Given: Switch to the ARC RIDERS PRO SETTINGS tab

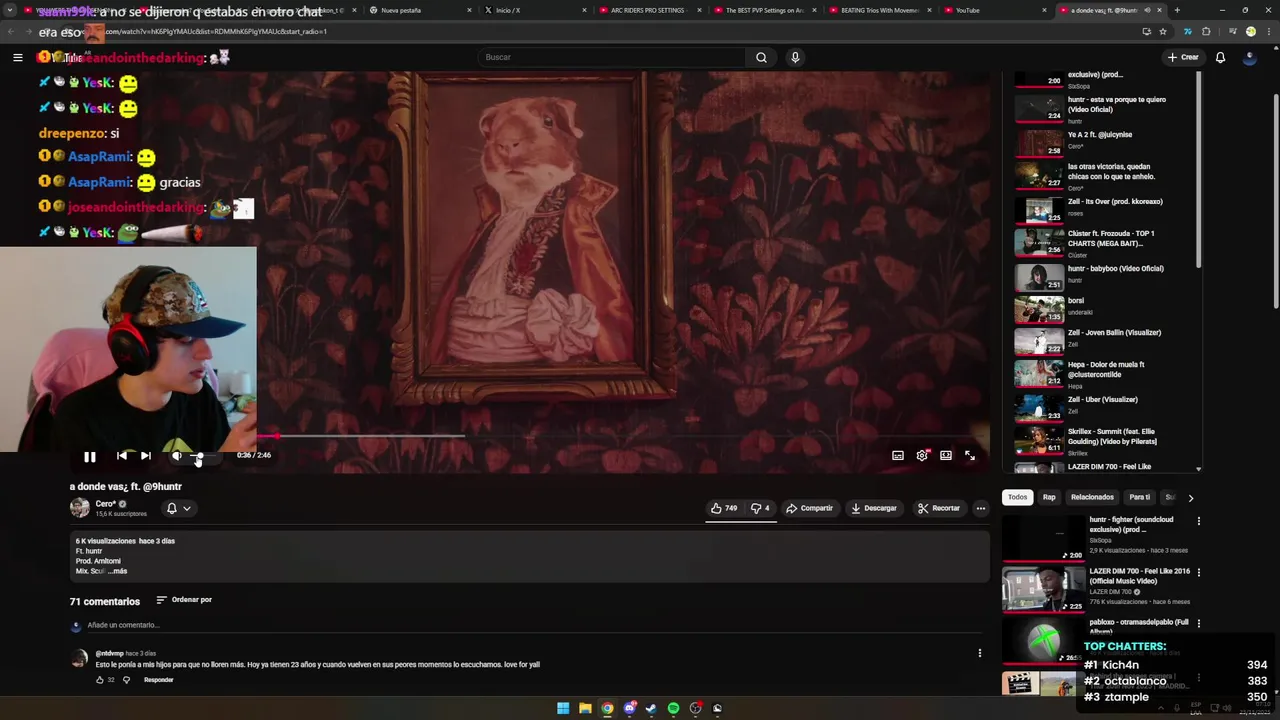Looking at the screenshot, I should point(648,10).
